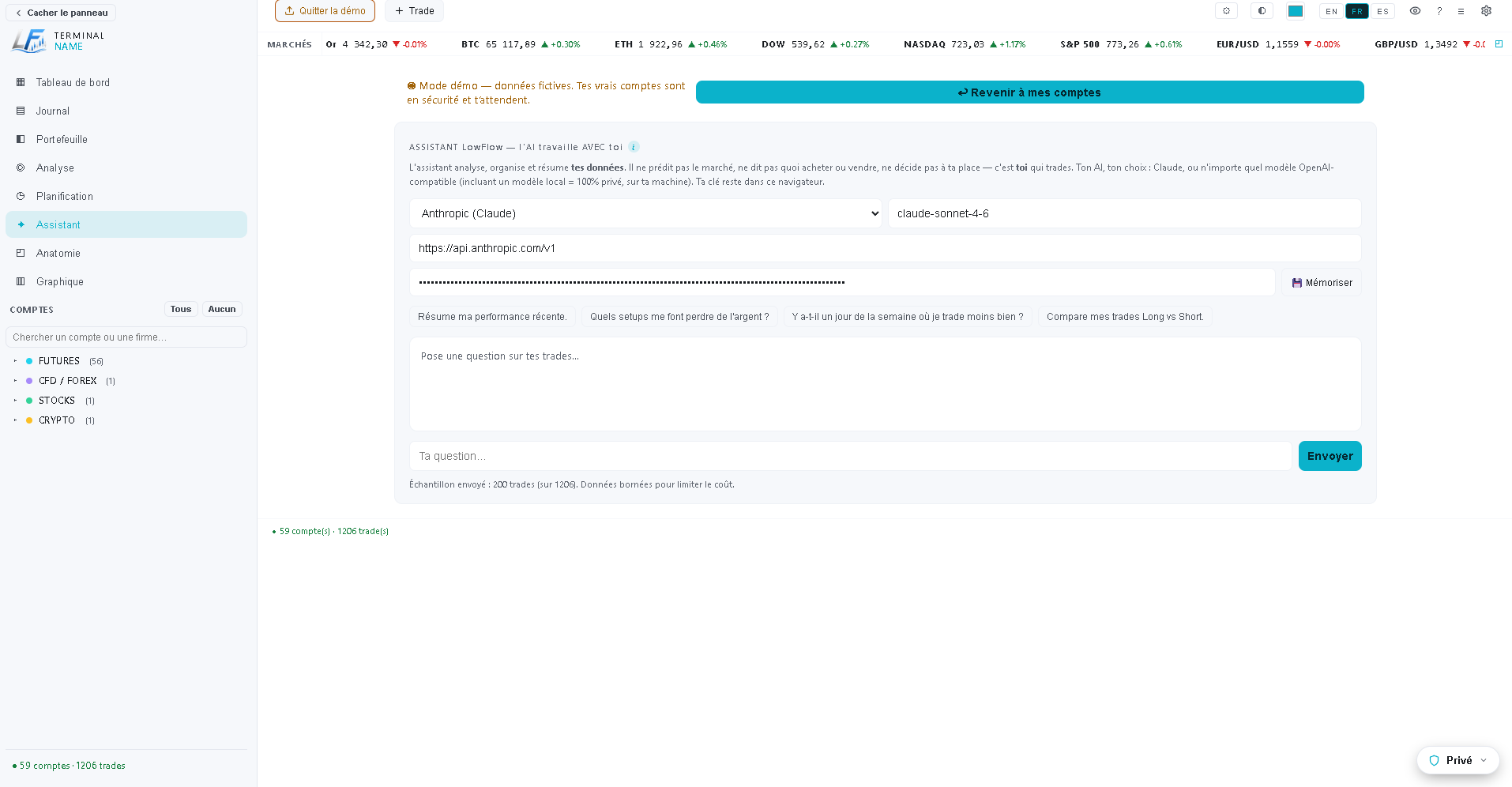
Task: Open the Anthropic (Claude) provider dropdown
Action: click(x=645, y=213)
